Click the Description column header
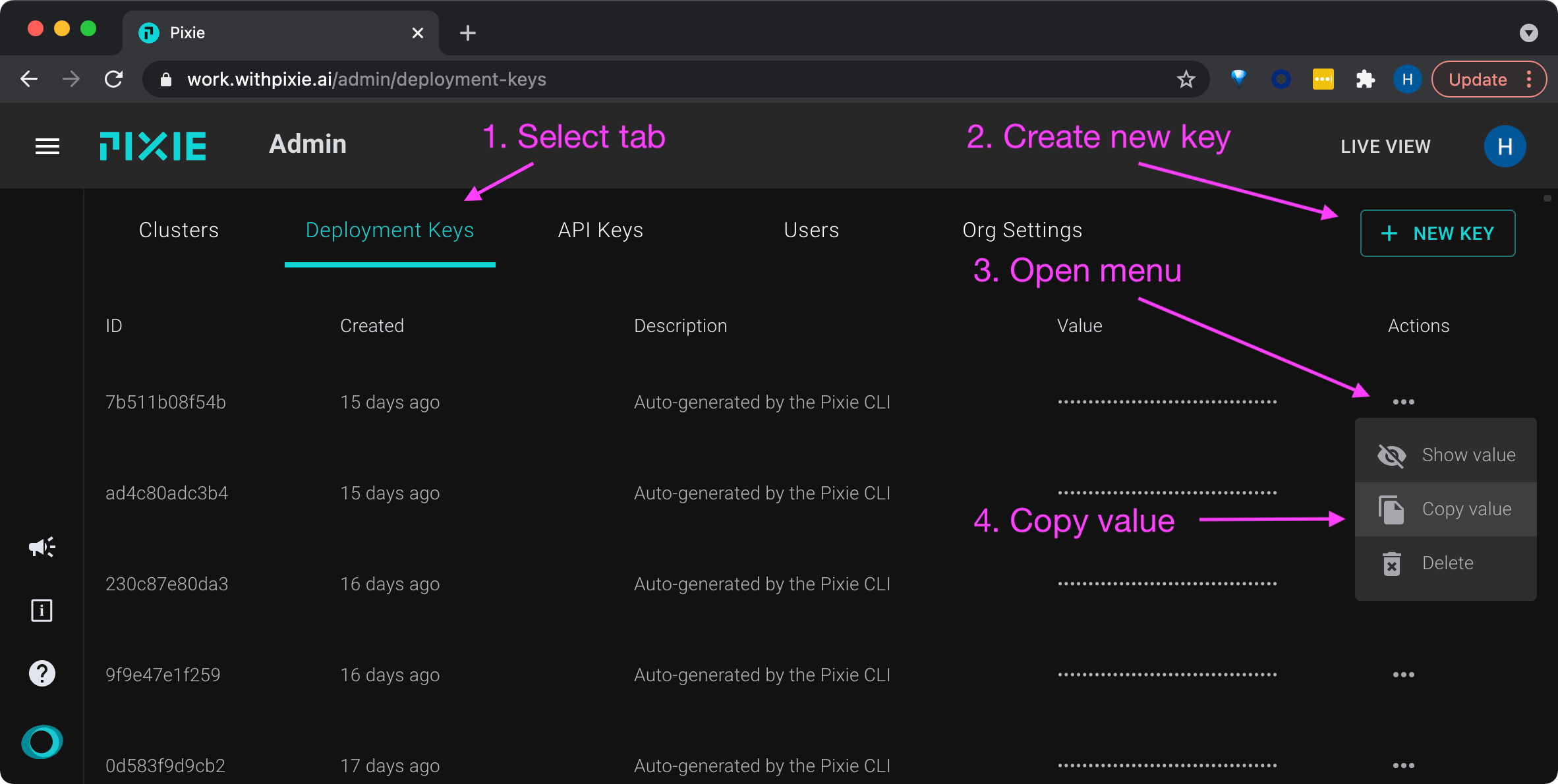This screenshot has height=784, width=1558. (x=680, y=325)
